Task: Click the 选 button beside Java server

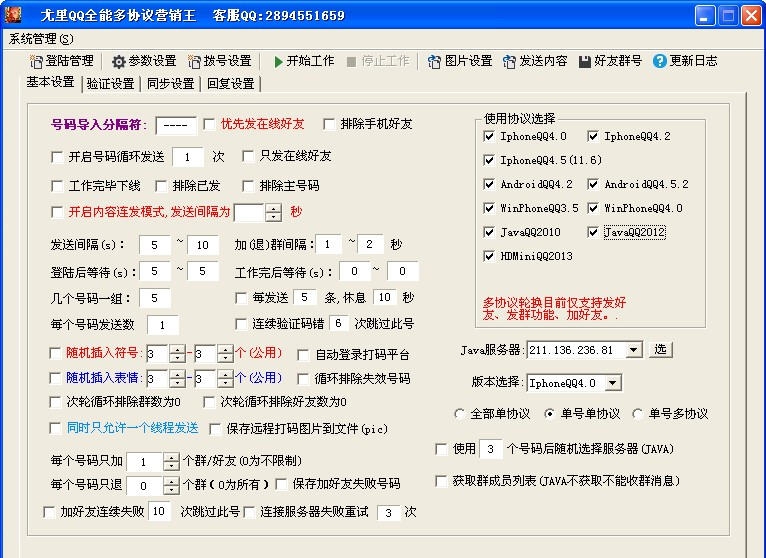Action: 660,349
